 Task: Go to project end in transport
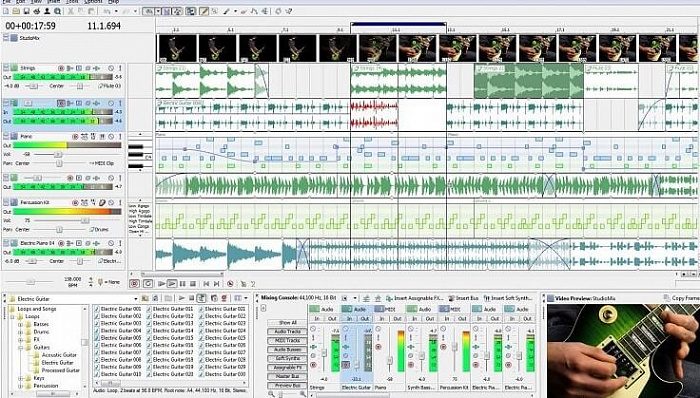click(217, 284)
